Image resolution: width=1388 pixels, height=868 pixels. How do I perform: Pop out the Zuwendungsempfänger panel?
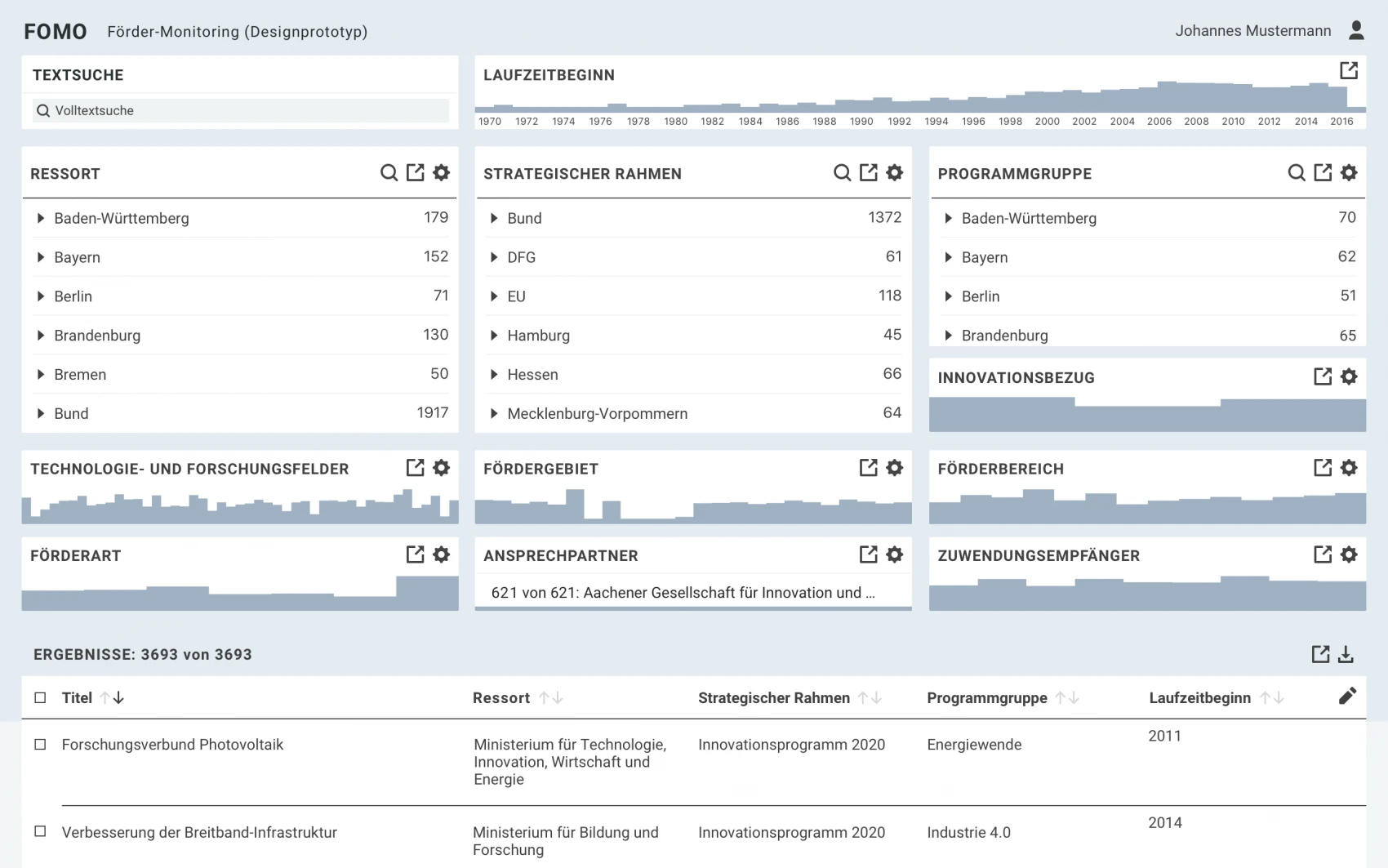coord(1323,554)
